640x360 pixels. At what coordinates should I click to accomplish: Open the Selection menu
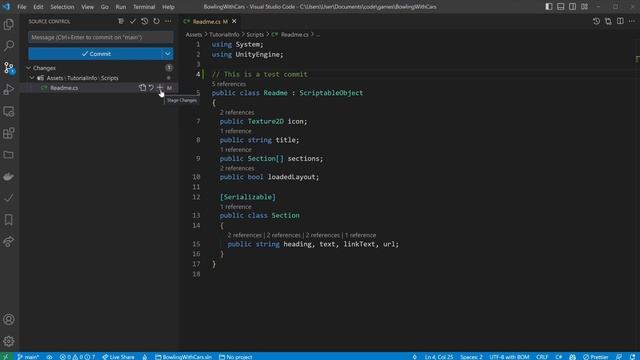pyautogui.click(x=62, y=7)
